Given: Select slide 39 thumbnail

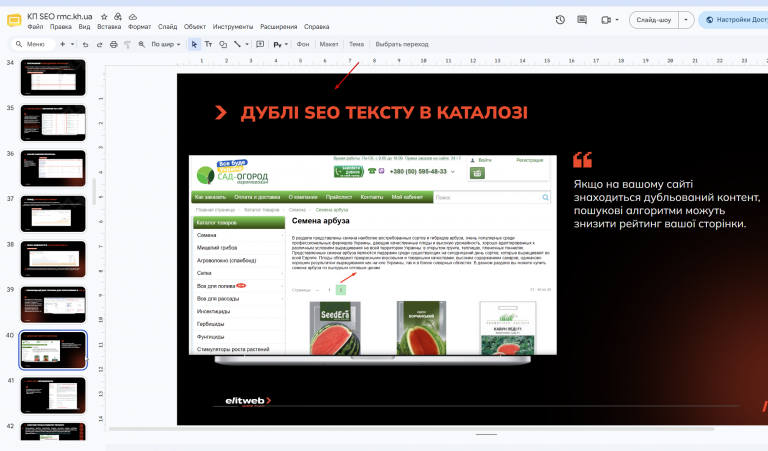Looking at the screenshot, I should point(53,305).
